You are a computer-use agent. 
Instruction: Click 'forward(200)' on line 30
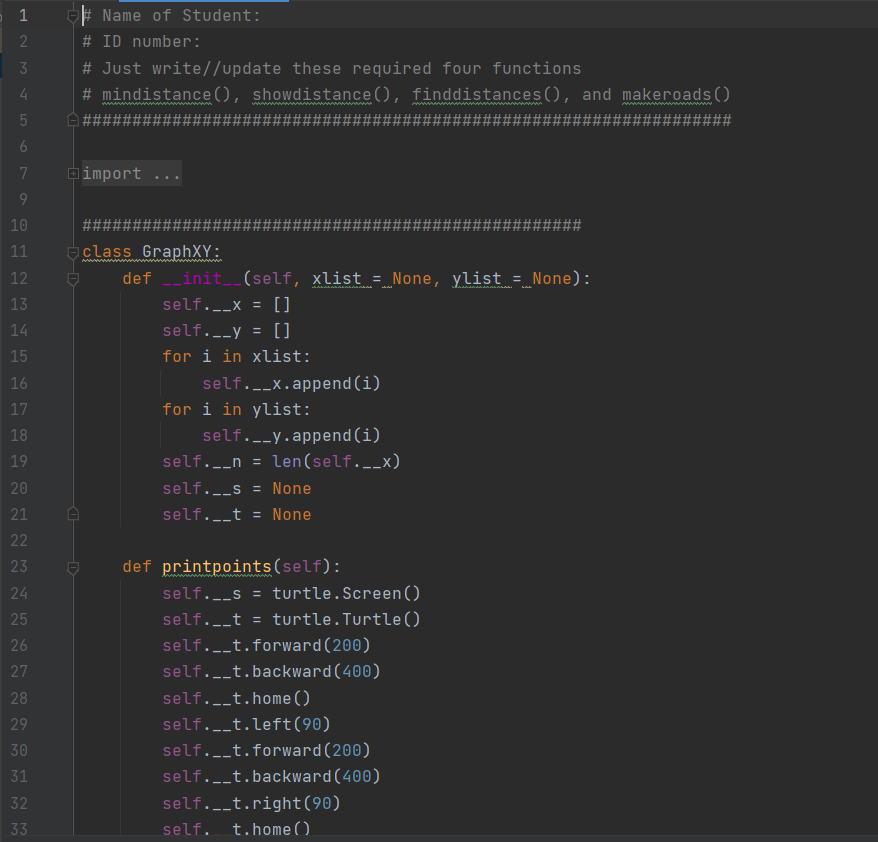pyautogui.click(x=311, y=750)
